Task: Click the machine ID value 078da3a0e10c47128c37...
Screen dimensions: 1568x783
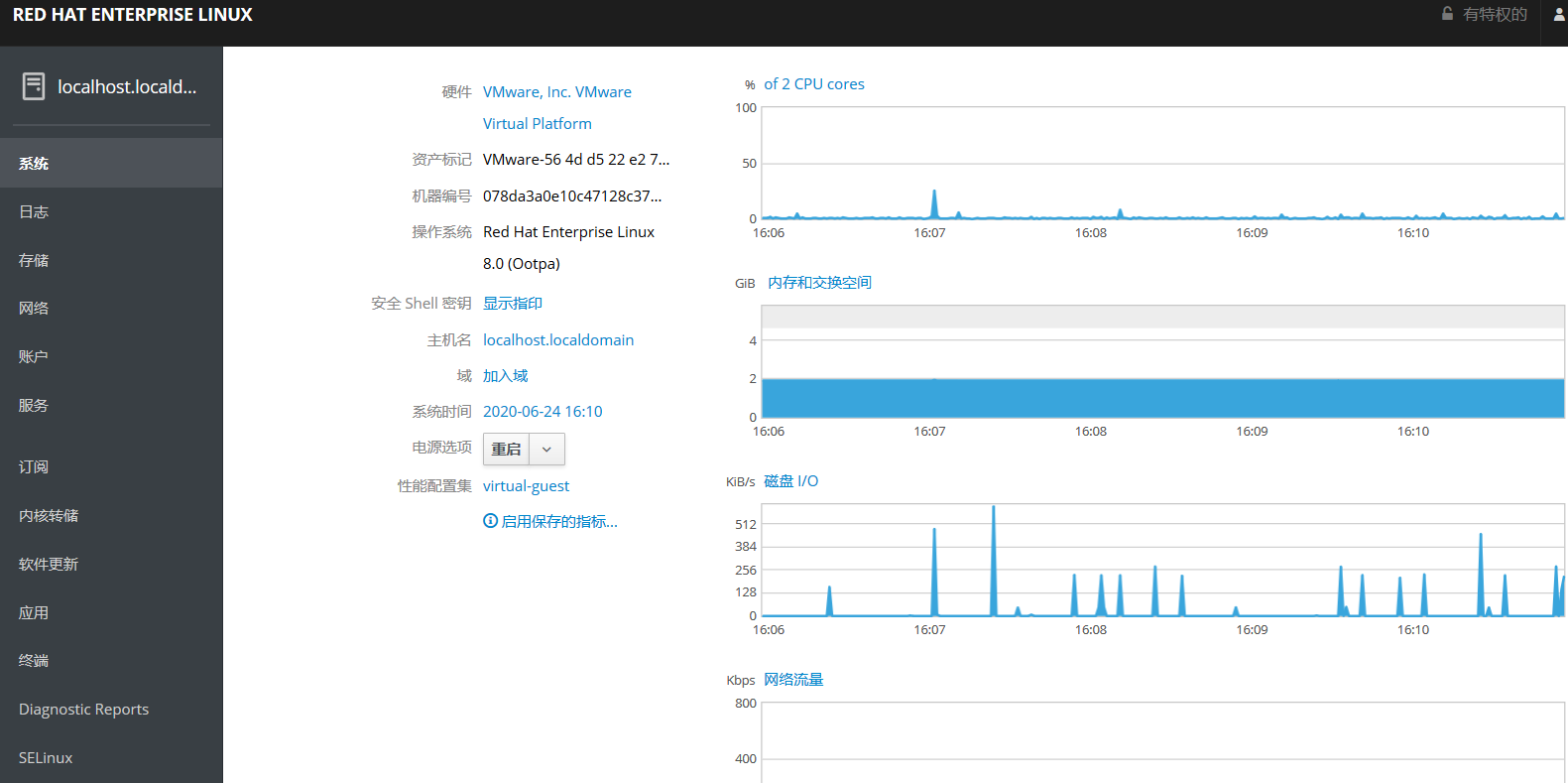Action: tap(572, 196)
